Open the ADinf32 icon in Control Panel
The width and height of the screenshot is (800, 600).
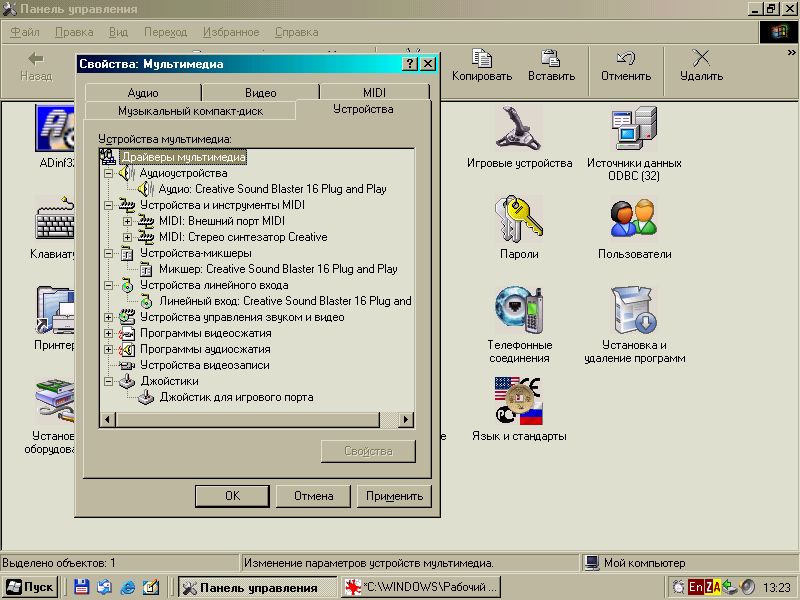pos(55,129)
